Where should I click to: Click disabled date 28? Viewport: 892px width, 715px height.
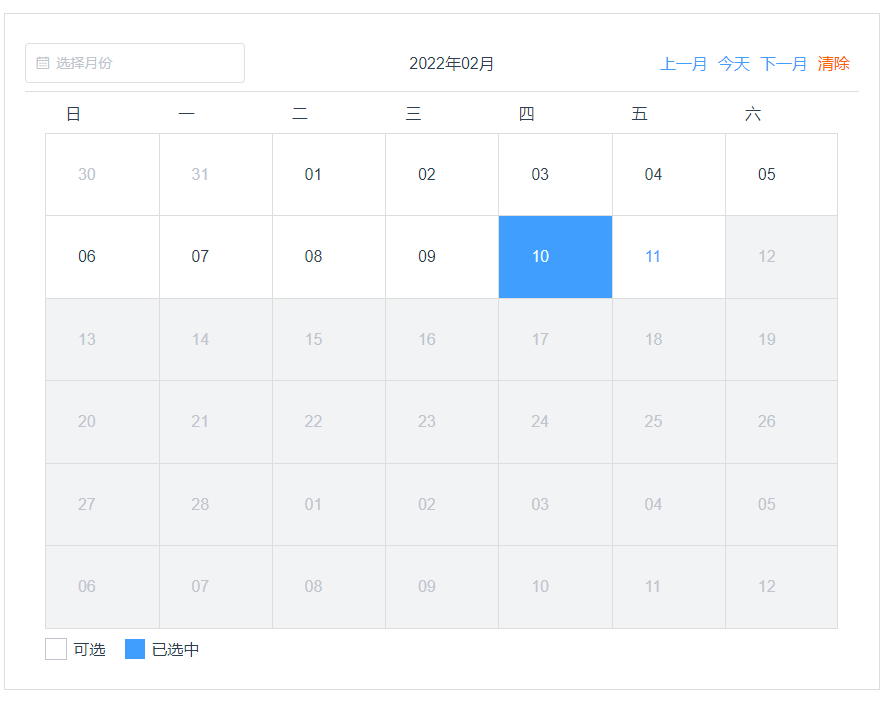tap(216, 505)
